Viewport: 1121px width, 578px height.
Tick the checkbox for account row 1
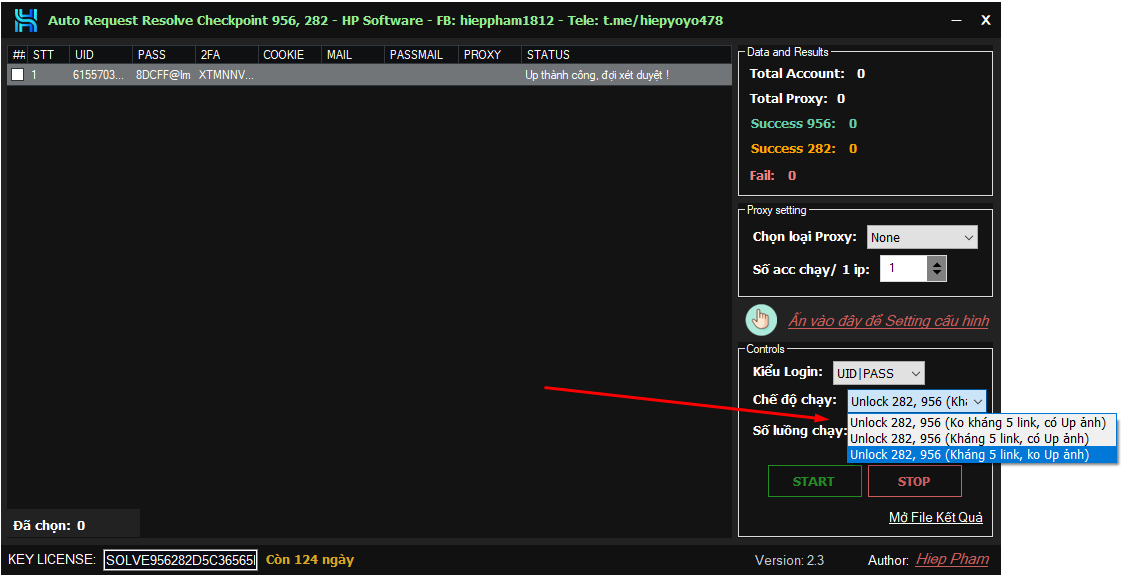(17, 75)
